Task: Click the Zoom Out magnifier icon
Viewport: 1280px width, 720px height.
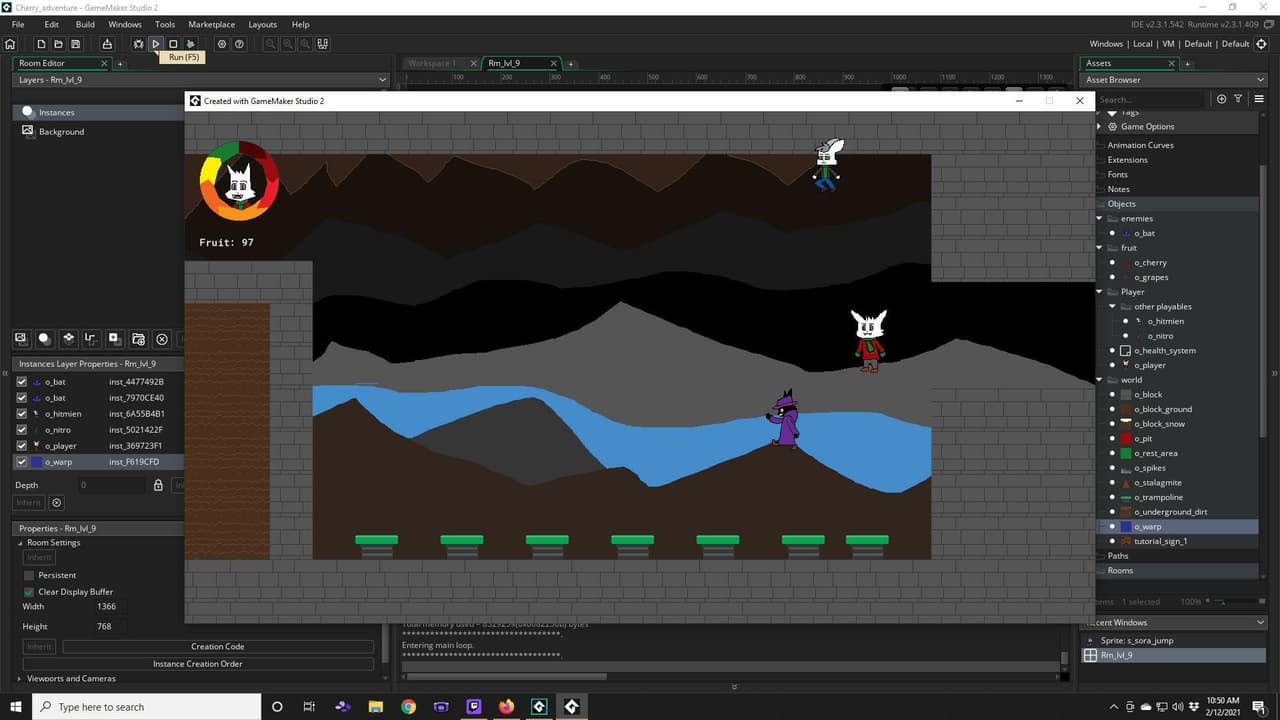Action: (271, 44)
